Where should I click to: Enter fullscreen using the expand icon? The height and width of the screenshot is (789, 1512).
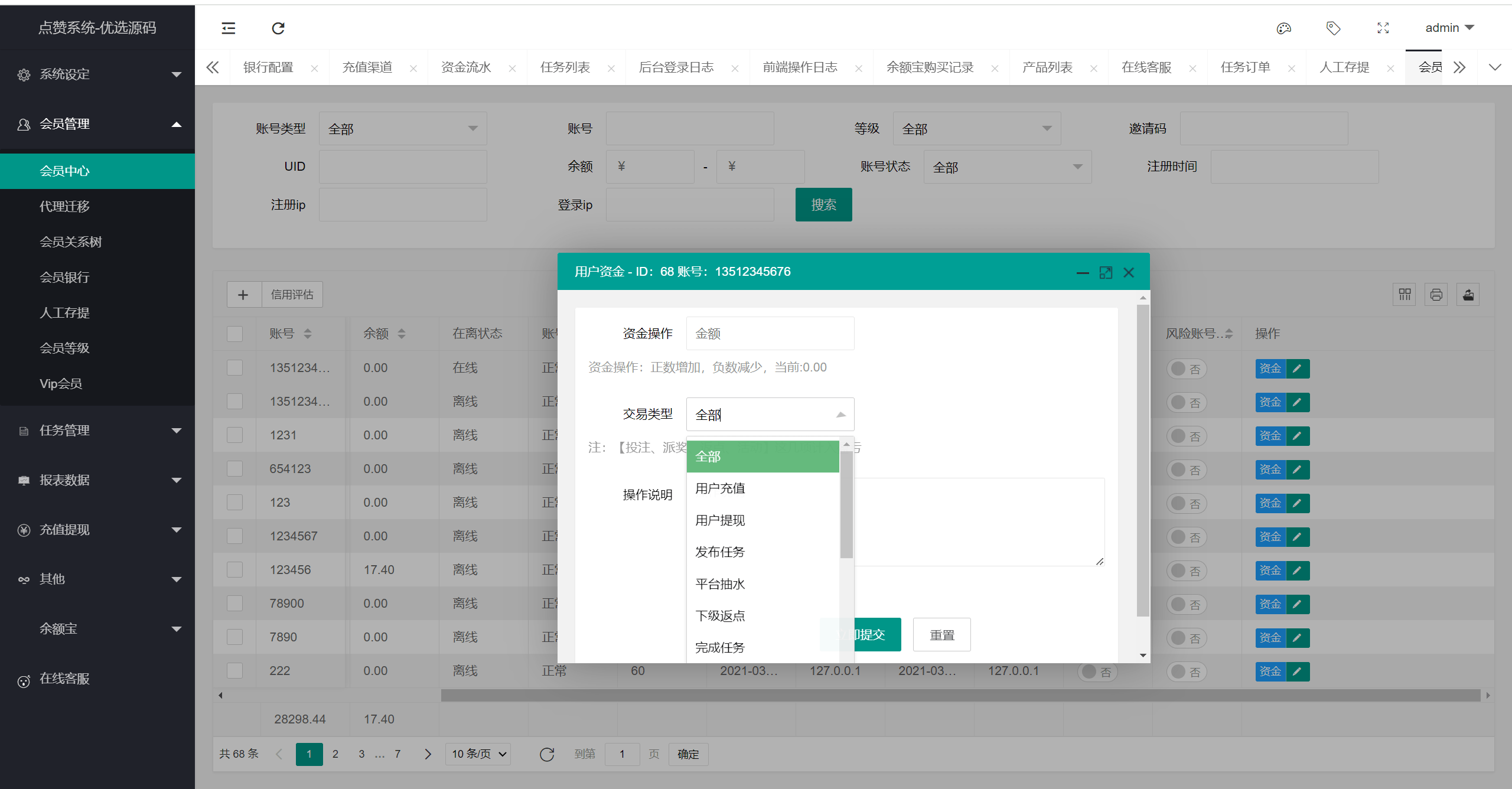point(1383,28)
